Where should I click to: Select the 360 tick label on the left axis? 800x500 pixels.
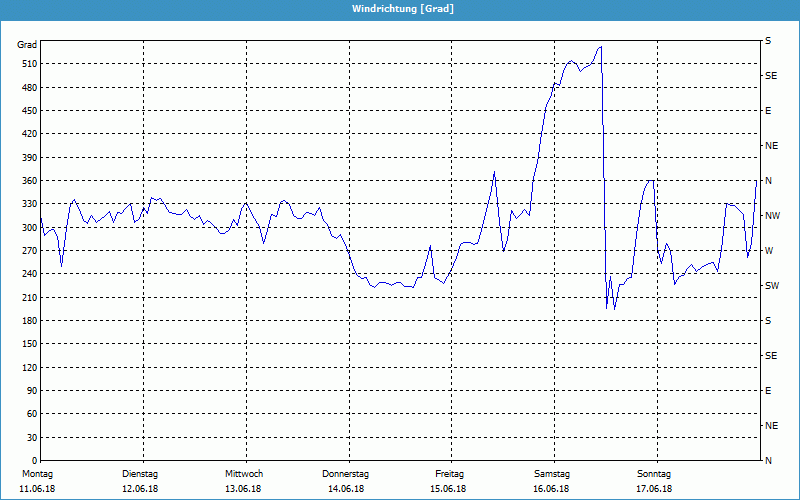[x=28, y=181]
